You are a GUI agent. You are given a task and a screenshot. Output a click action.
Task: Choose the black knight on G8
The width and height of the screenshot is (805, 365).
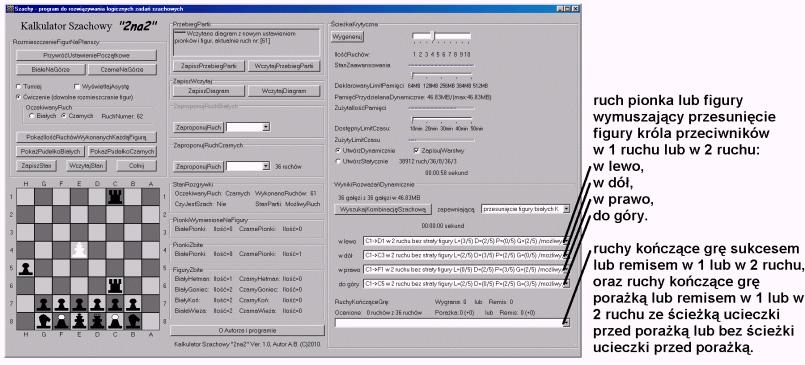43,320
